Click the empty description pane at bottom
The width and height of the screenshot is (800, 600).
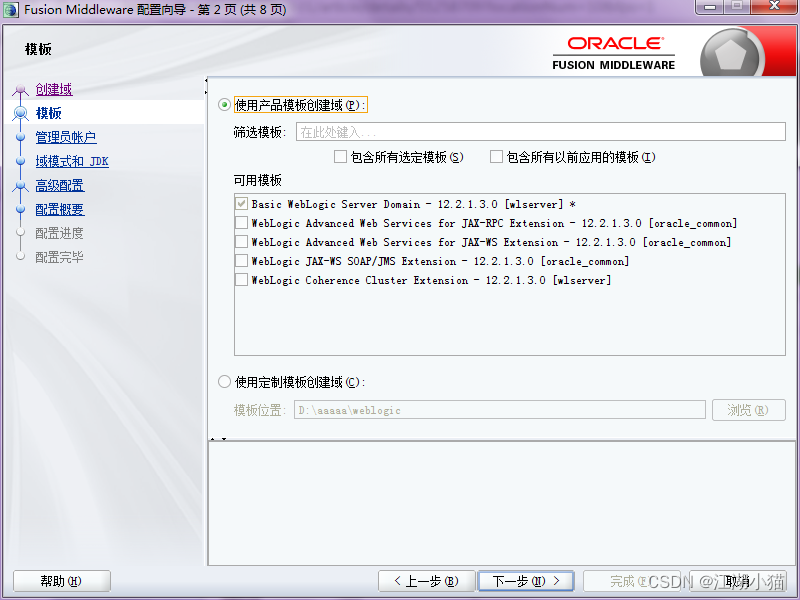(x=502, y=503)
